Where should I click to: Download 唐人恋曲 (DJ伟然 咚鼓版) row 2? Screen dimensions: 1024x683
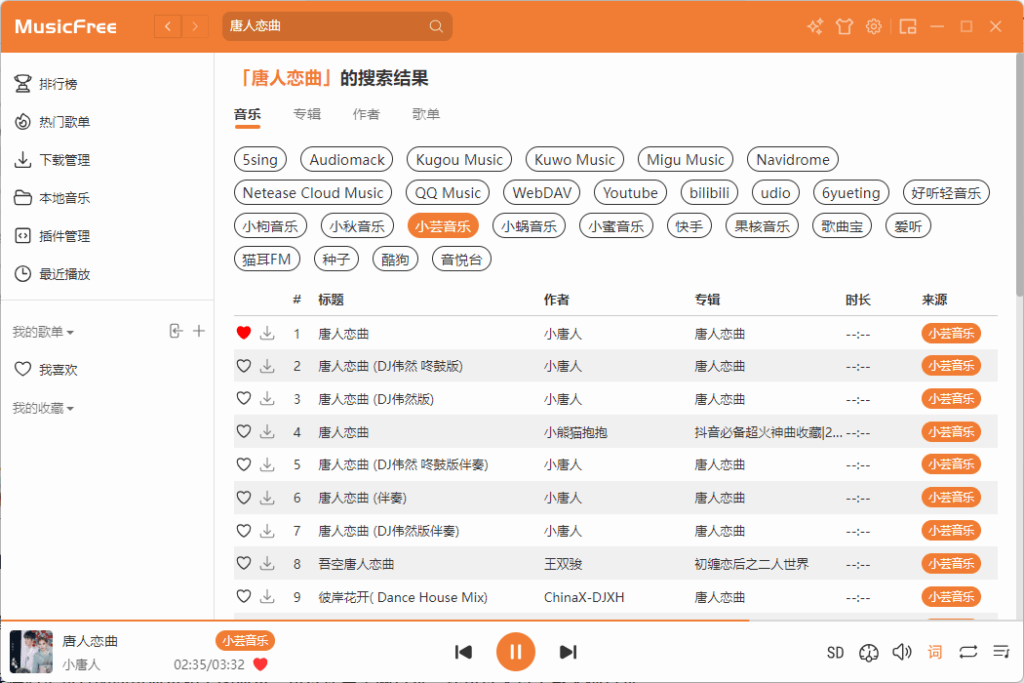tap(267, 366)
